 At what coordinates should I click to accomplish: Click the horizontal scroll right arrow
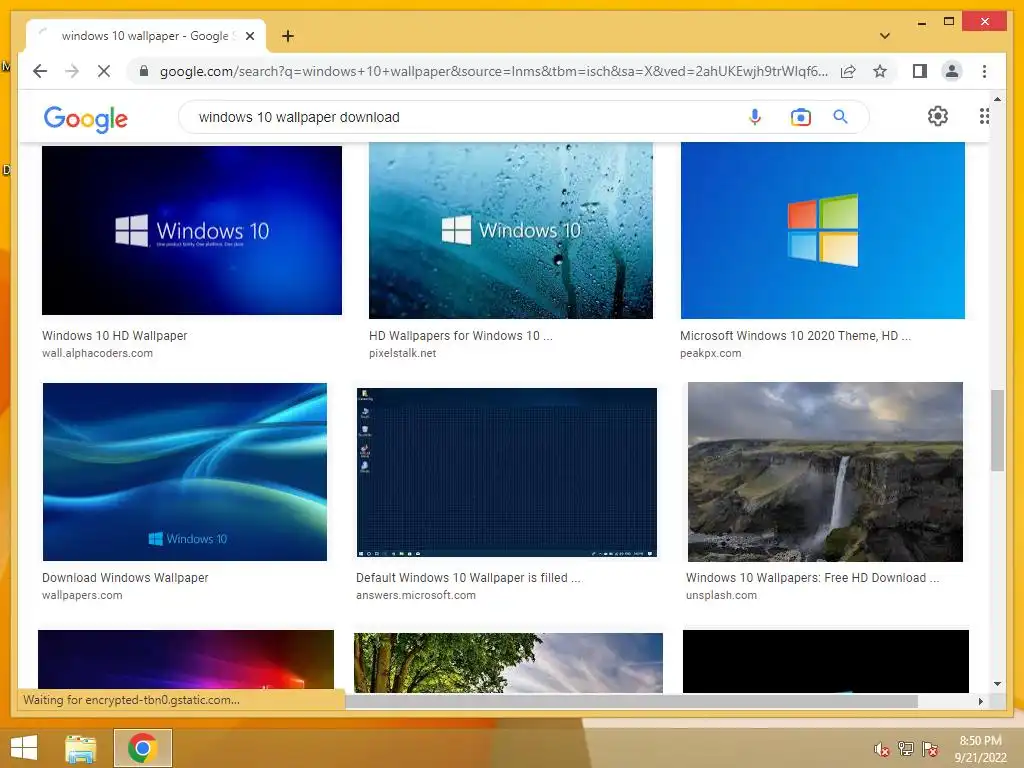pos(981,701)
